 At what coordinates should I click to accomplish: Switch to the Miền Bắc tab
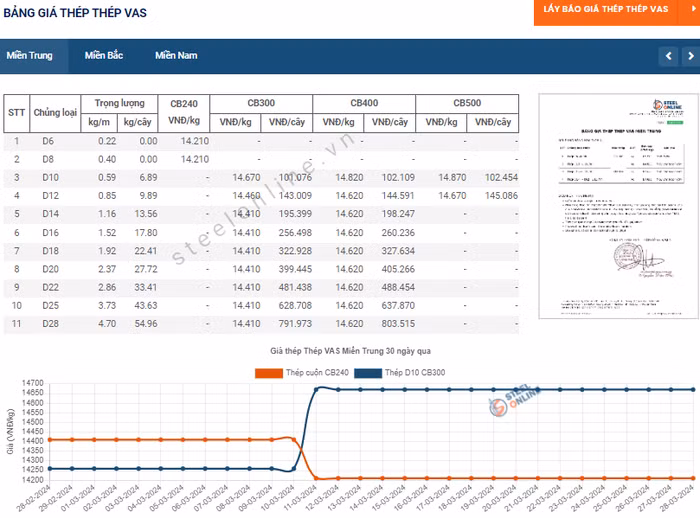tap(104, 56)
